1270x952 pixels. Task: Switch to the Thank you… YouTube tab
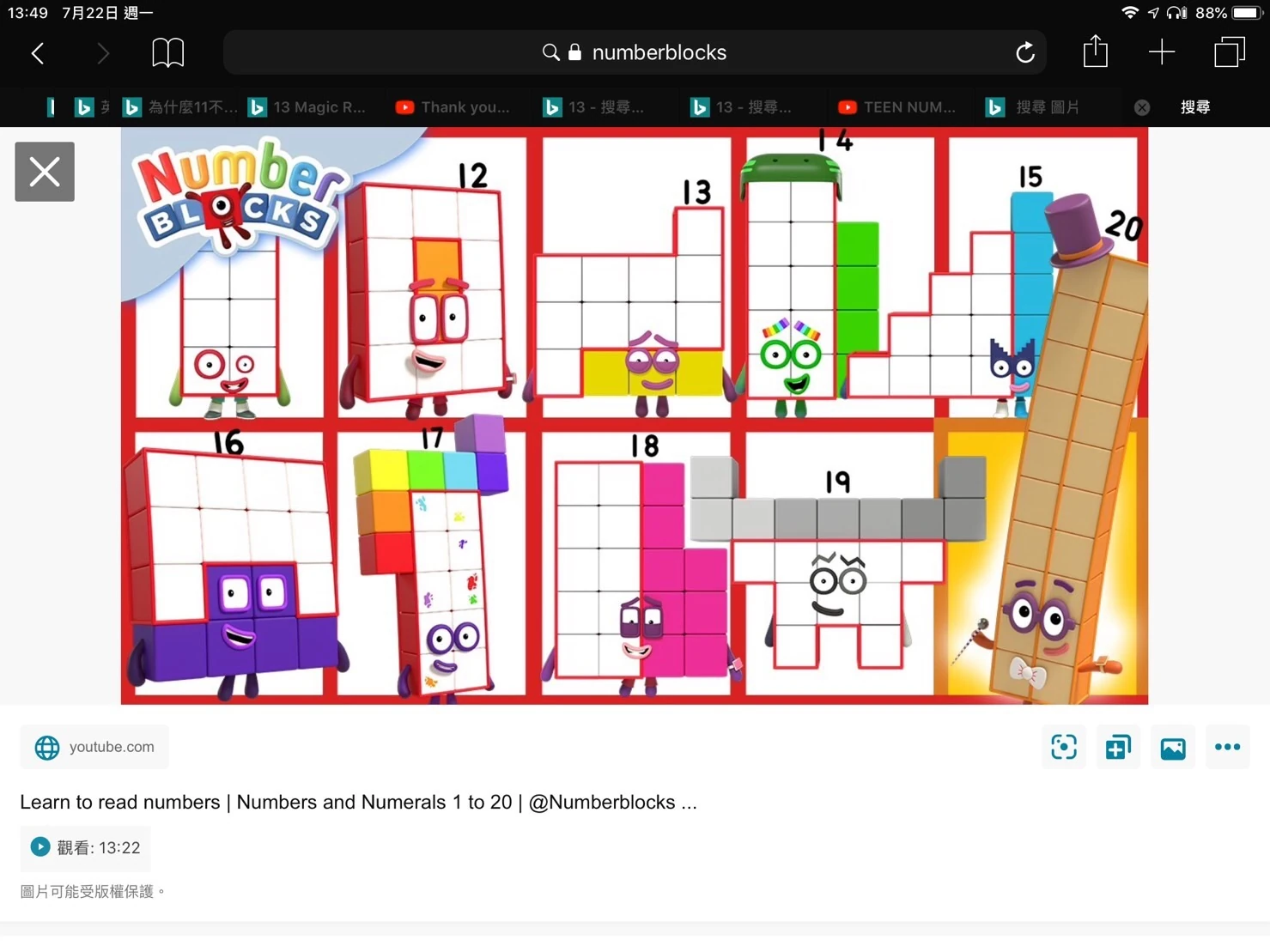453,107
